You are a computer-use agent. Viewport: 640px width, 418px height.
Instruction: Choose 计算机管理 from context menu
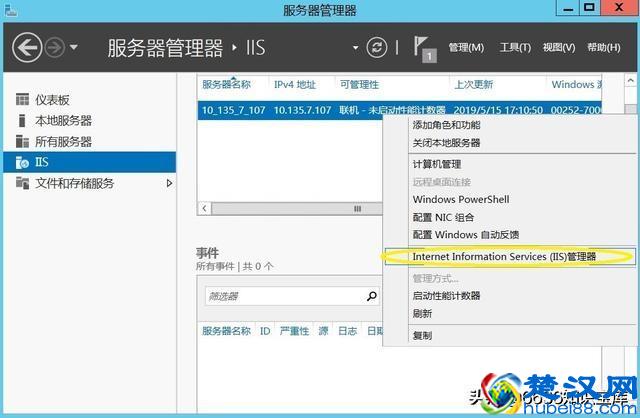[437, 164]
